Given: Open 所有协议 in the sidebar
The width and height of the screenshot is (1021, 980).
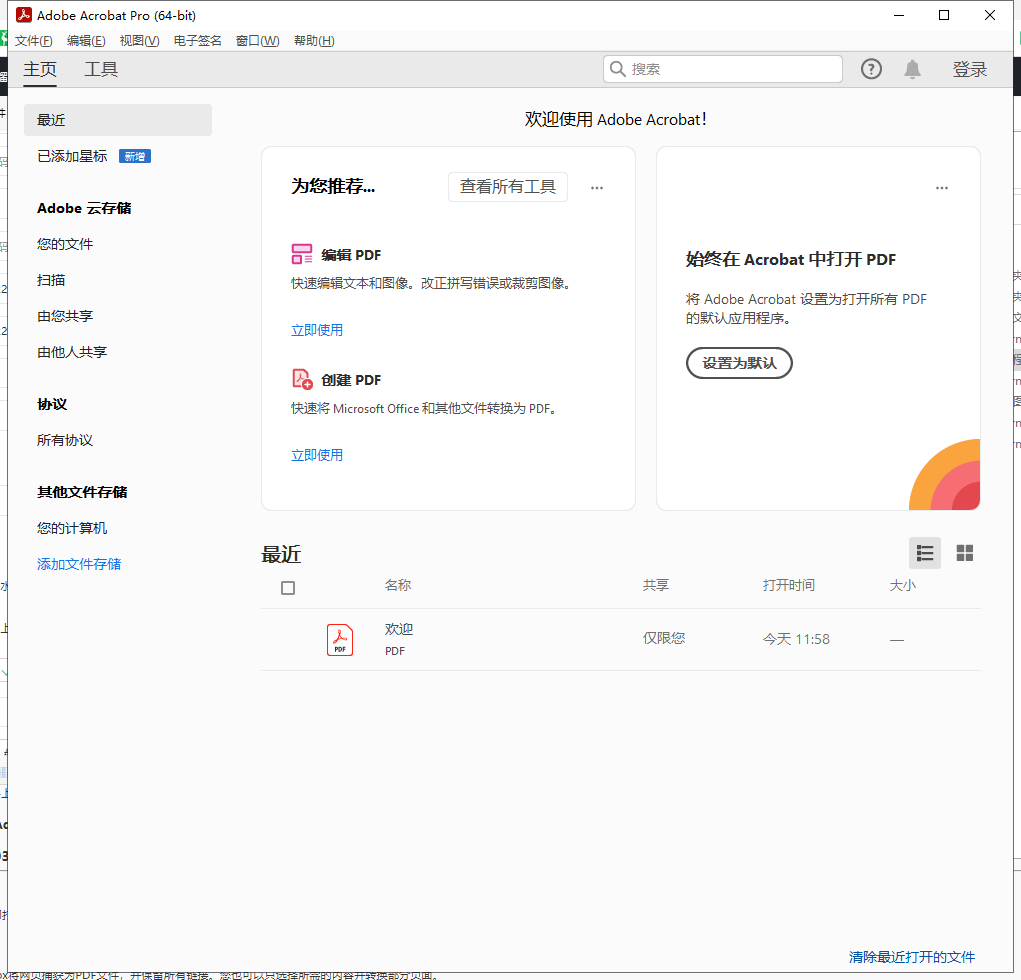Looking at the screenshot, I should click(x=64, y=440).
